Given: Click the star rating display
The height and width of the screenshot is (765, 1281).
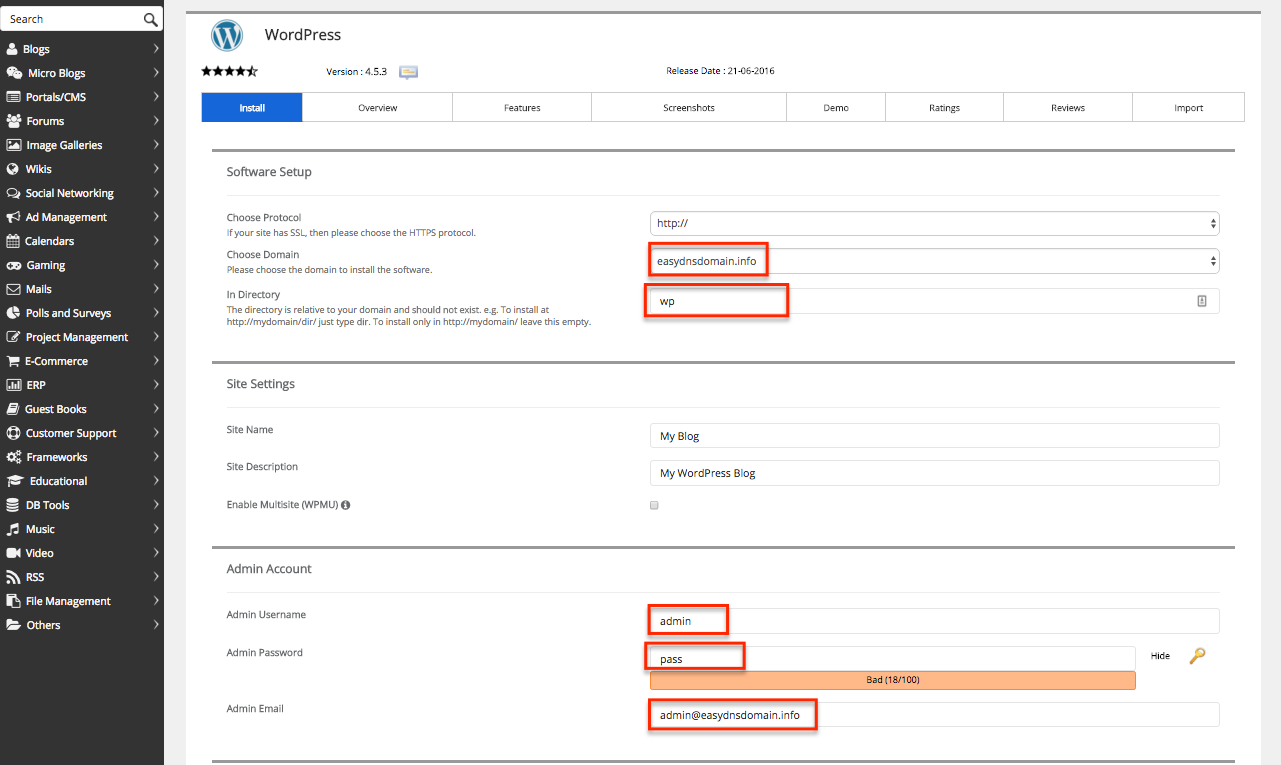Looking at the screenshot, I should click(230, 71).
